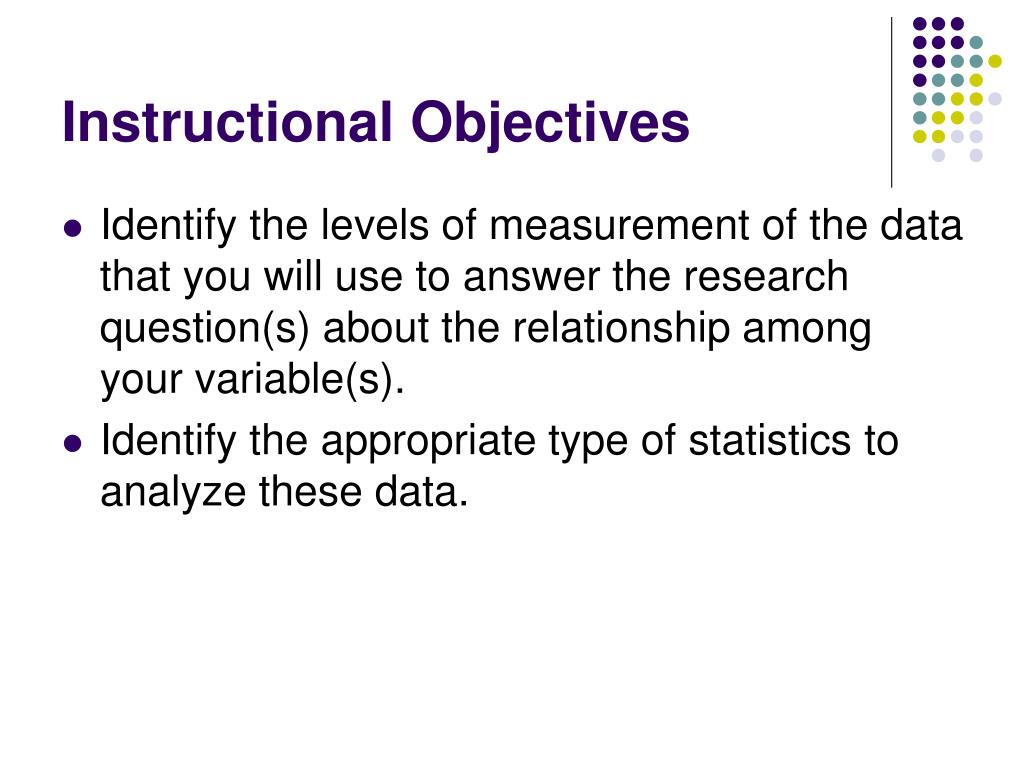Click the word "analyze" in second bullet
This screenshot has height=768, width=1024.
tap(173, 494)
